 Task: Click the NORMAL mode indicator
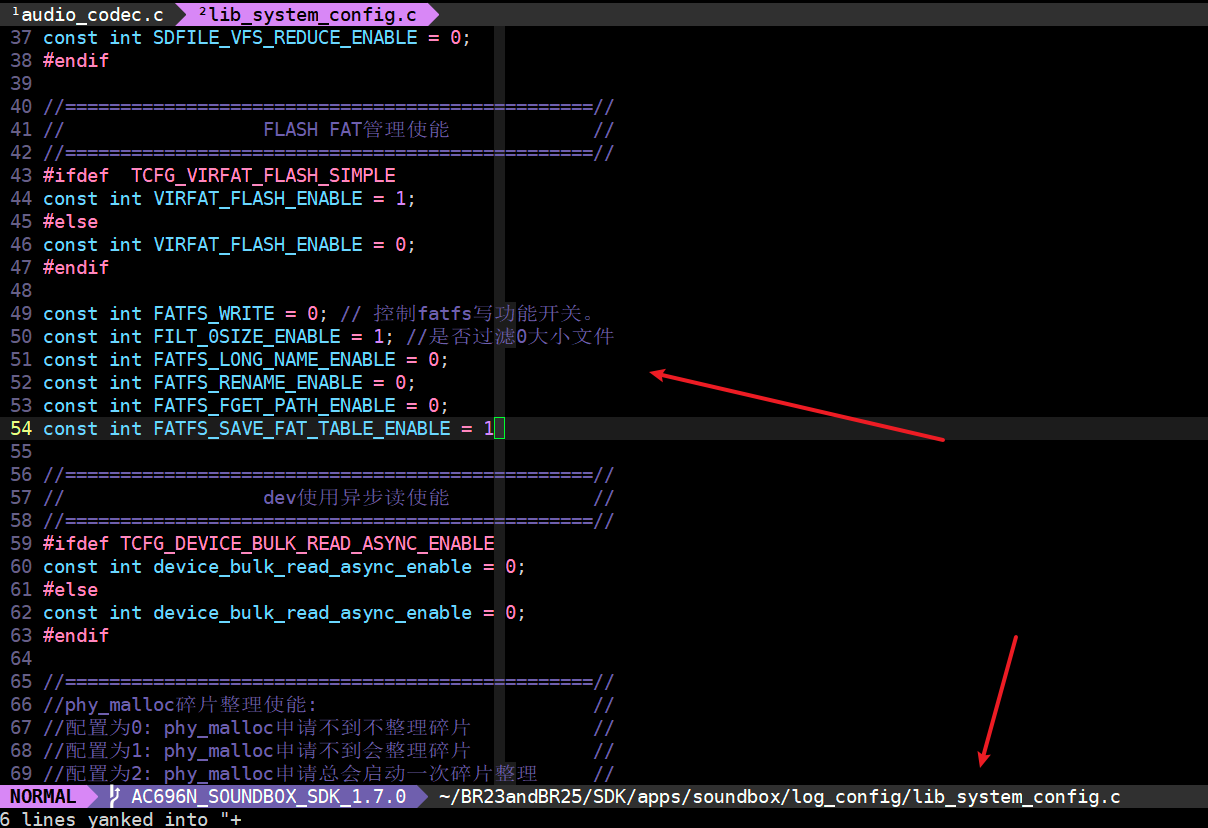tap(43, 797)
